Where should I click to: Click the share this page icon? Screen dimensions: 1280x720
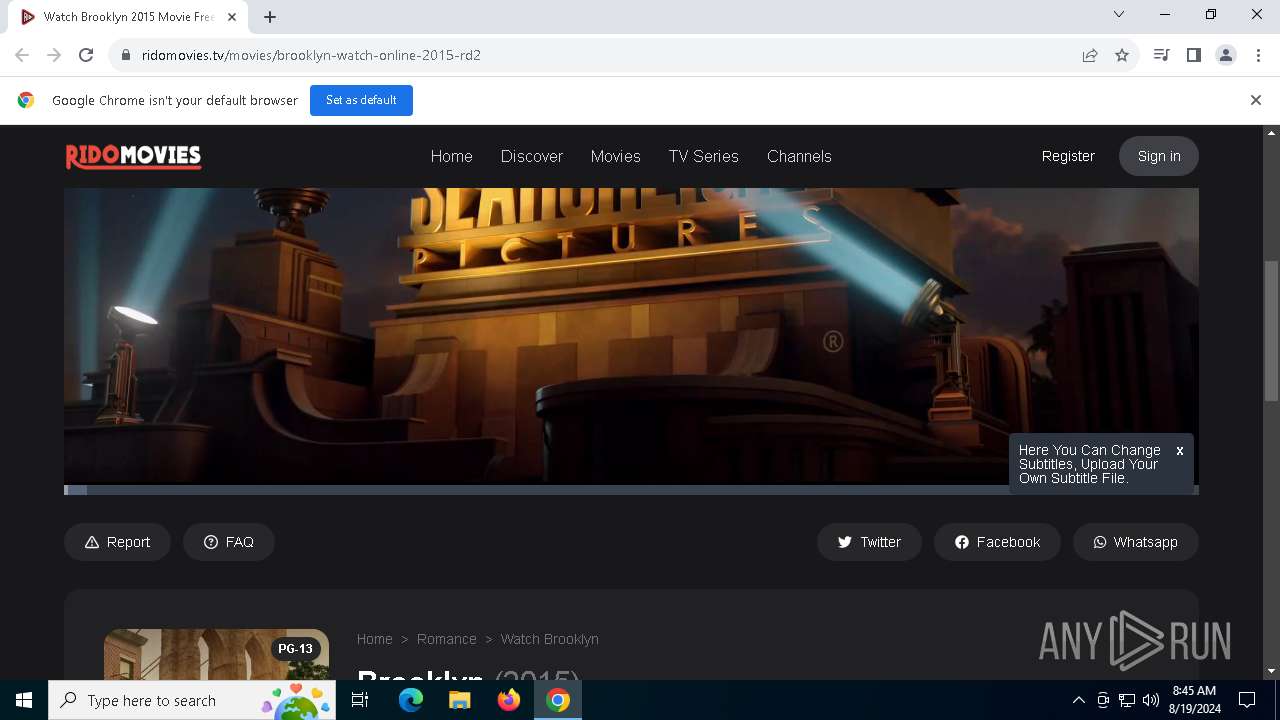pyautogui.click(x=1090, y=55)
